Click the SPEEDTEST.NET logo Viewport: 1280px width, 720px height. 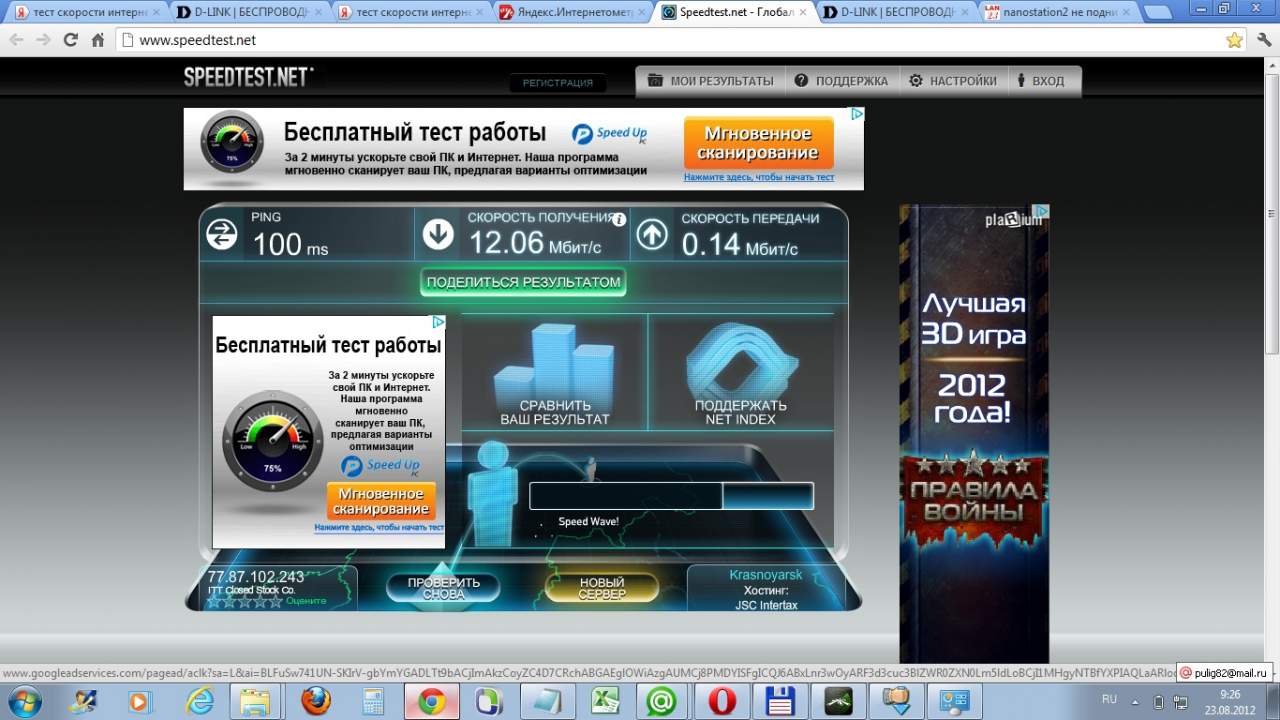[248, 77]
